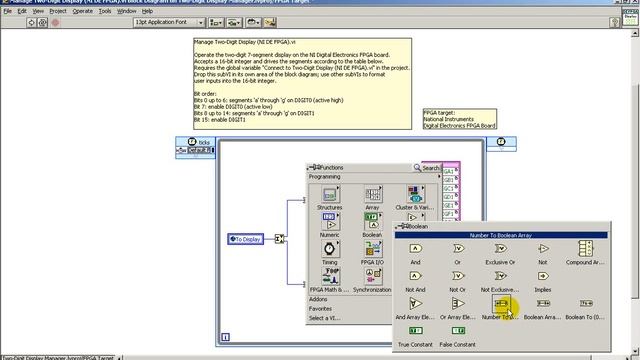Click the VI icon pane at top right

(630, 18)
